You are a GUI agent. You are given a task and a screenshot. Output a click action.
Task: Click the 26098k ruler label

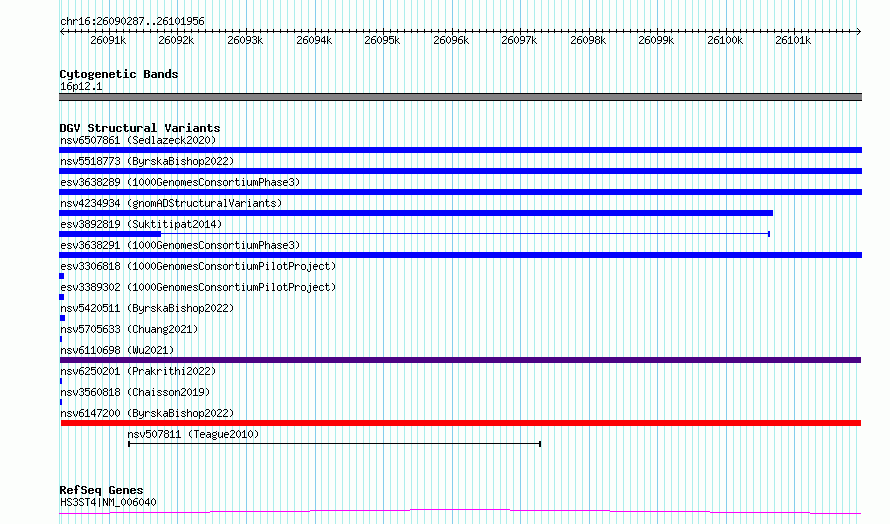[588, 40]
